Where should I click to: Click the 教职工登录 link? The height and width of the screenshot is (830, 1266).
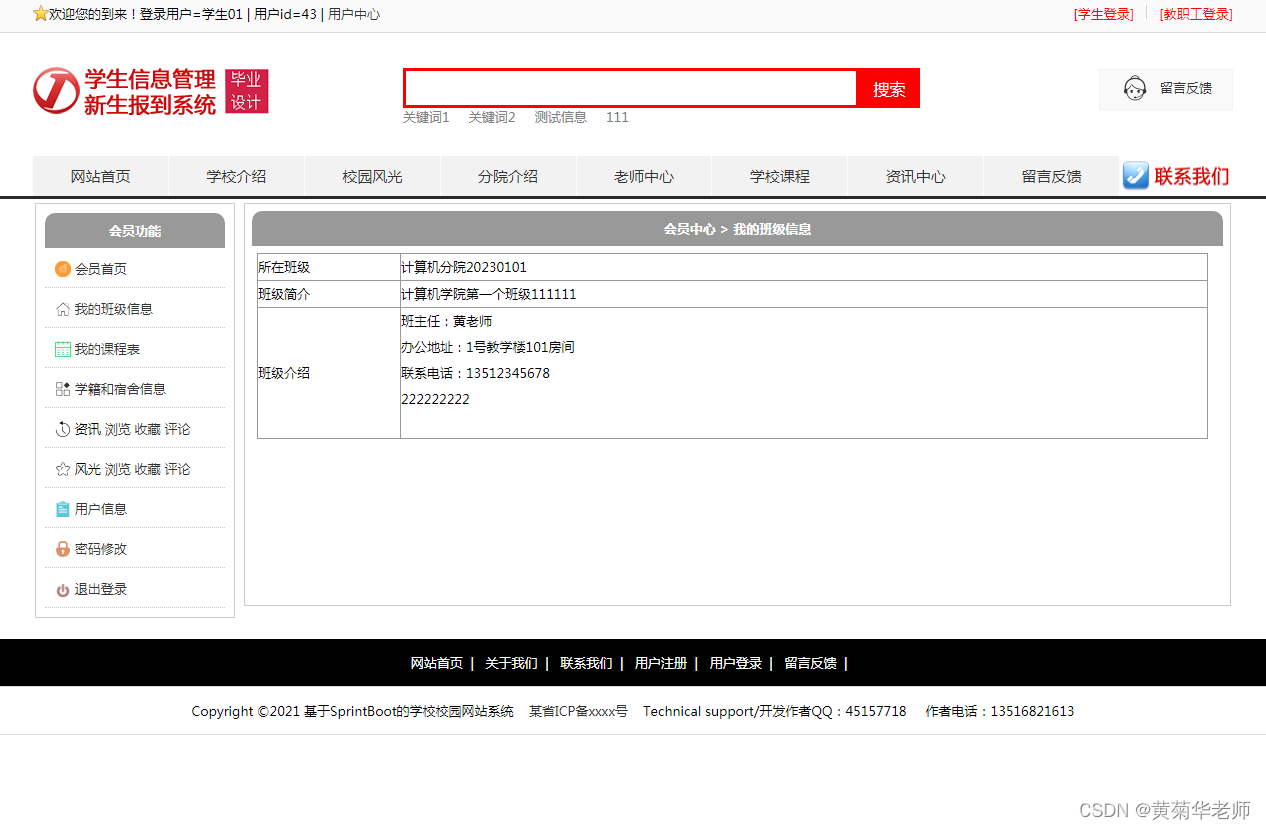click(x=1196, y=14)
